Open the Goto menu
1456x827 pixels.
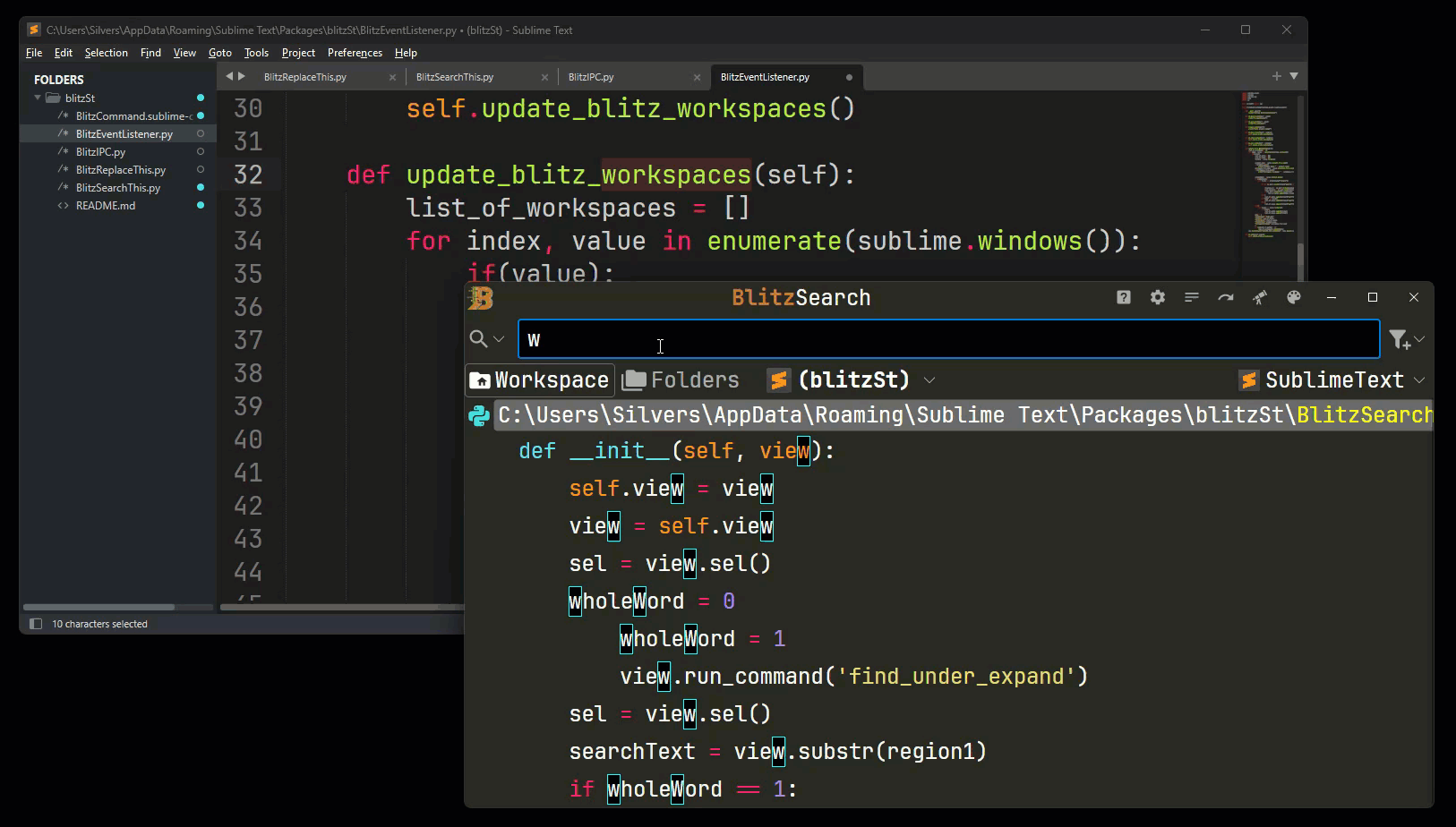coord(220,53)
